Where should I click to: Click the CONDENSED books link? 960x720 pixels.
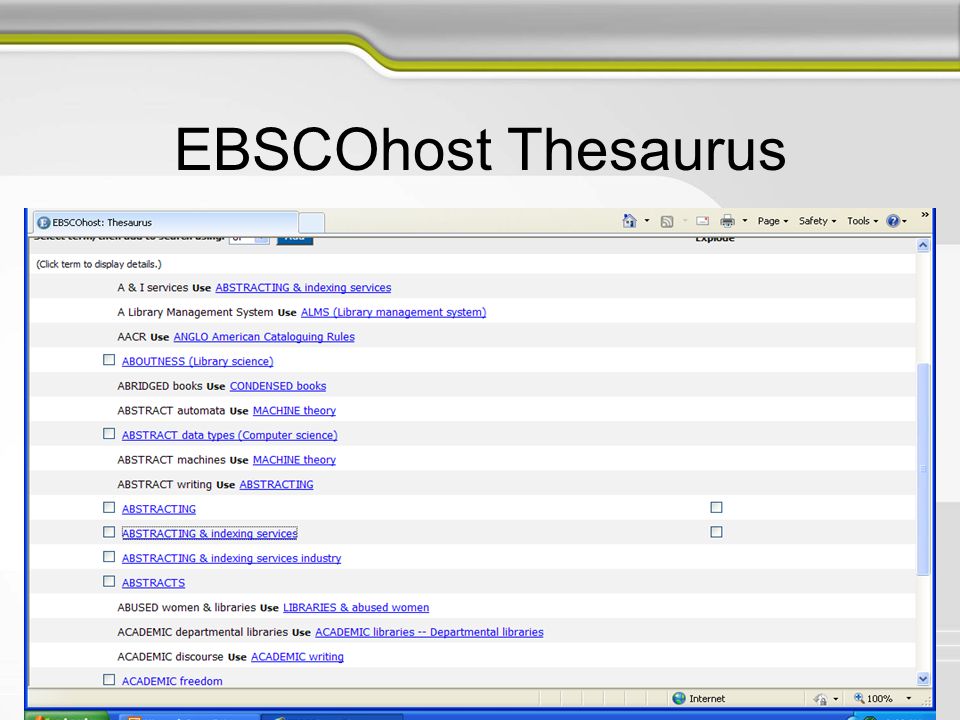277,386
